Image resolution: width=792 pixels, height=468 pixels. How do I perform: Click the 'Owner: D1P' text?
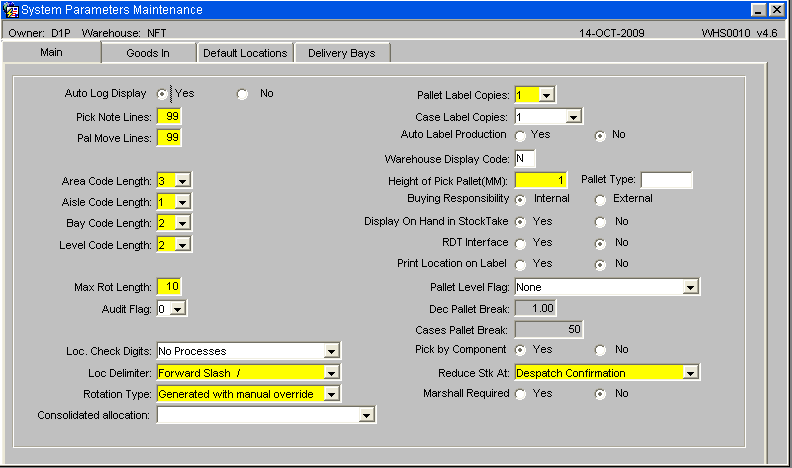pos(39,33)
